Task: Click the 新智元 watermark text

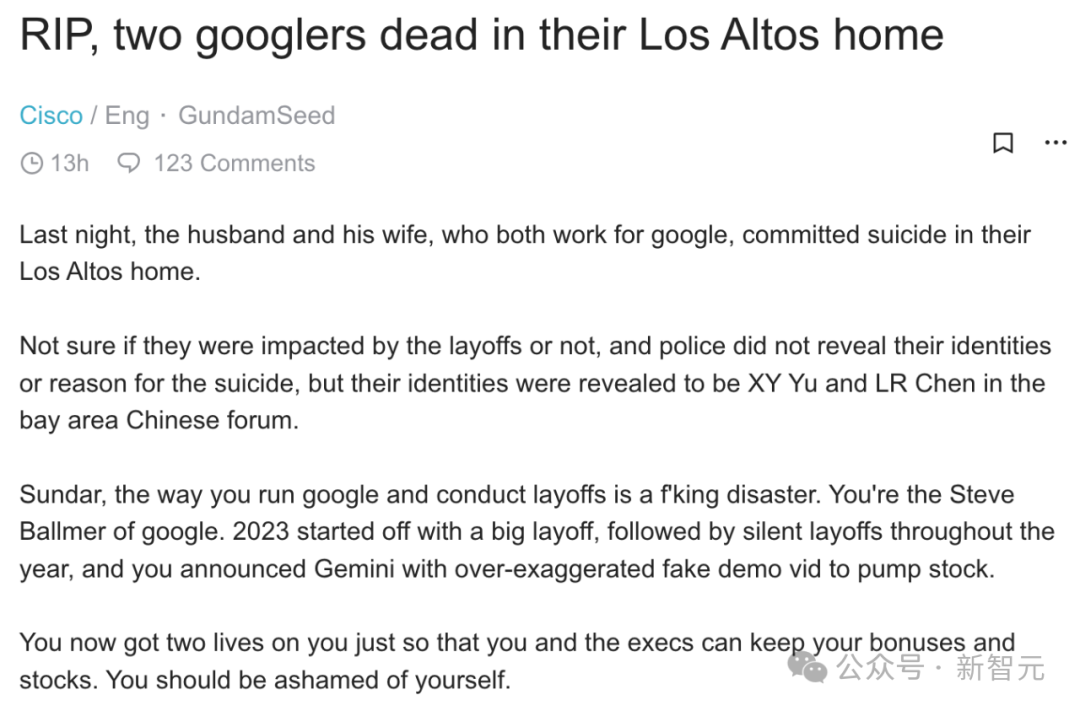Action: pyautogui.click(x=1000, y=667)
